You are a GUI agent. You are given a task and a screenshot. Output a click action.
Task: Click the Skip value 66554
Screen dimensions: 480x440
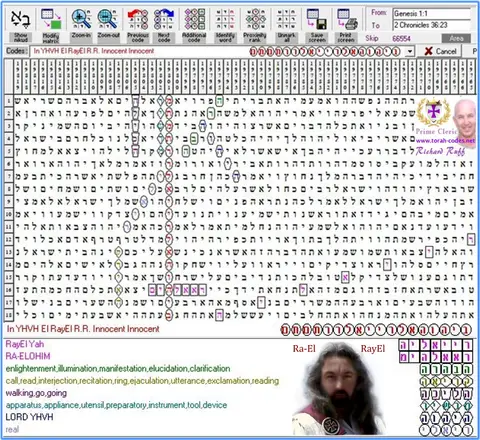tap(401, 39)
